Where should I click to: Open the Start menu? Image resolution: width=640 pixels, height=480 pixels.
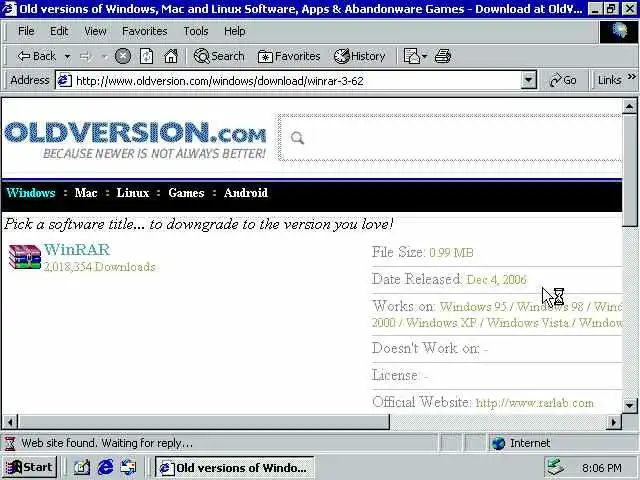click(x=30, y=467)
